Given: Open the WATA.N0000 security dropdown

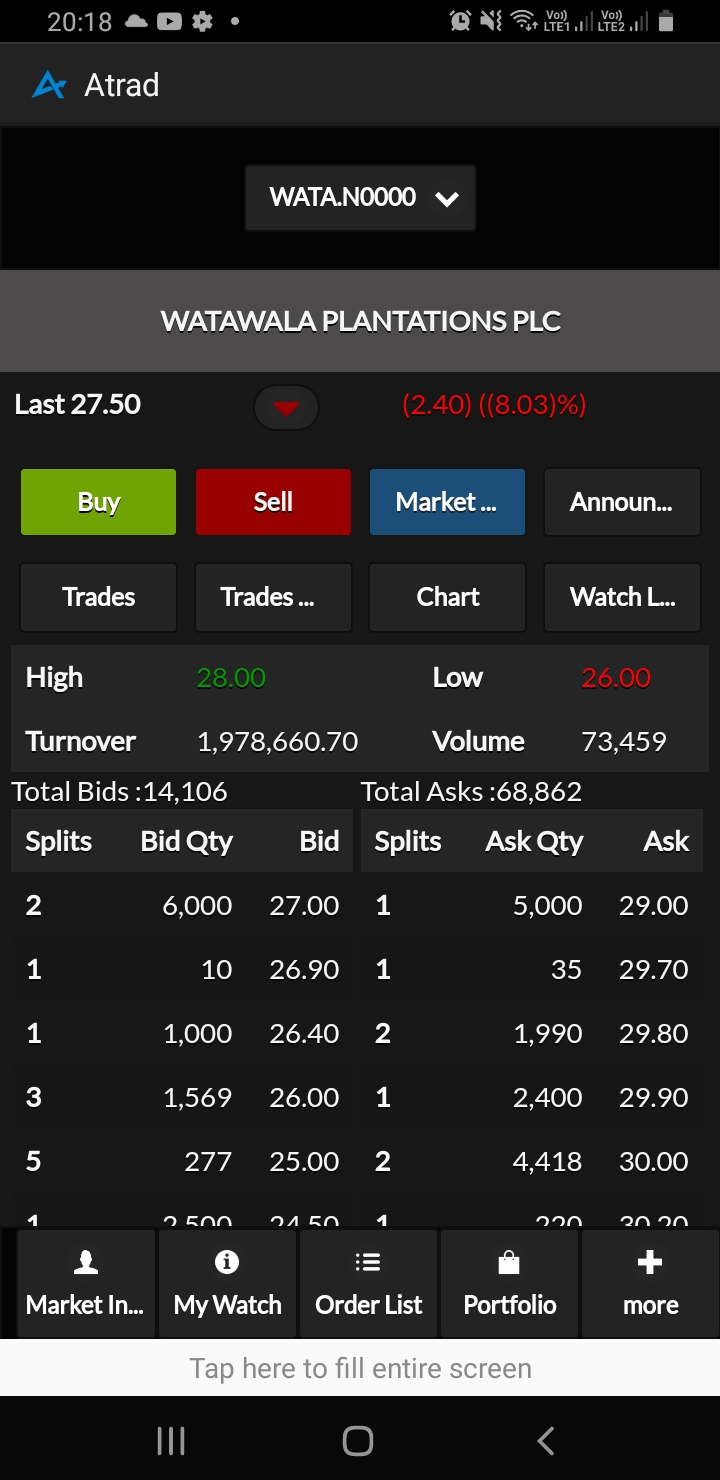Looking at the screenshot, I should (360, 198).
